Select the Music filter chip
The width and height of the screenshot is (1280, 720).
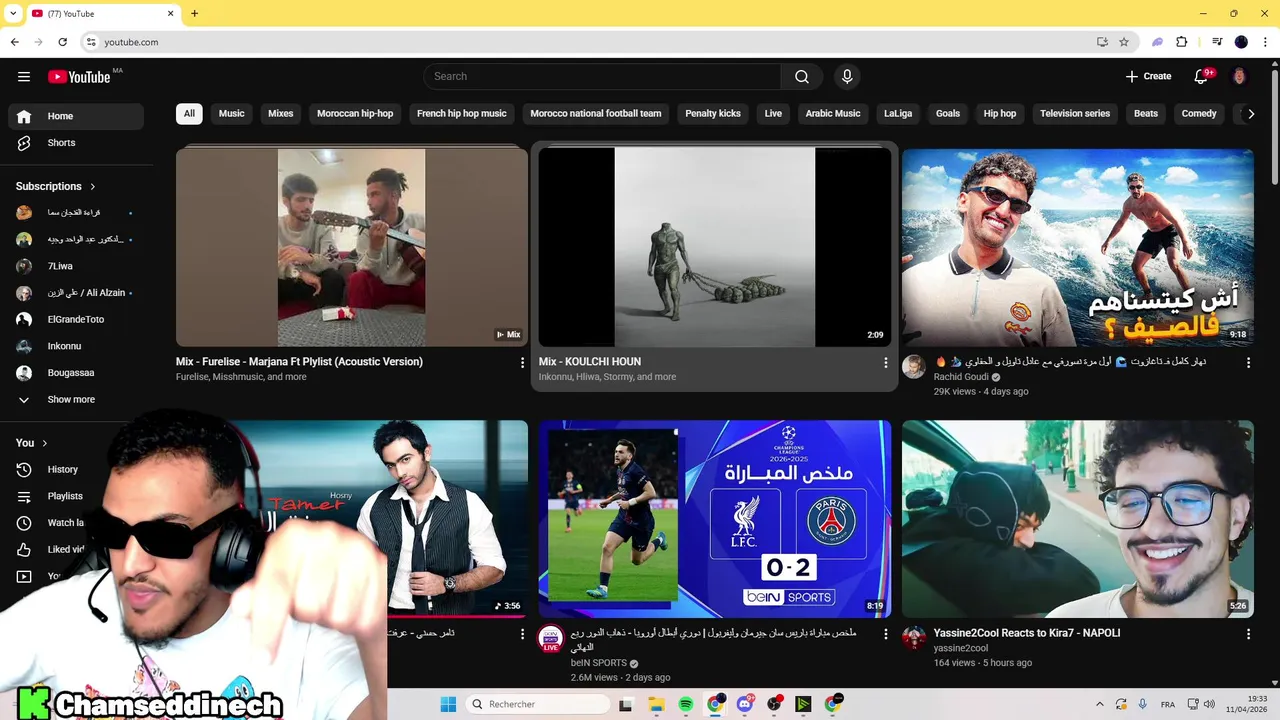point(231,114)
